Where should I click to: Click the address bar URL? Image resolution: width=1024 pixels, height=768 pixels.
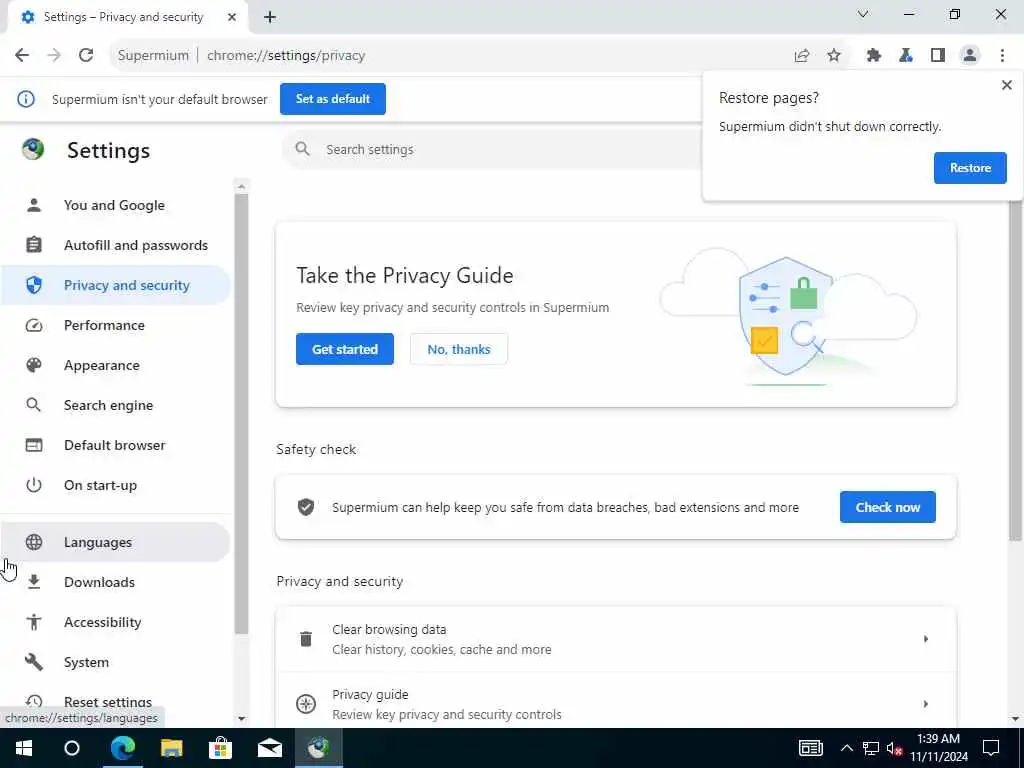pyautogui.click(x=286, y=56)
